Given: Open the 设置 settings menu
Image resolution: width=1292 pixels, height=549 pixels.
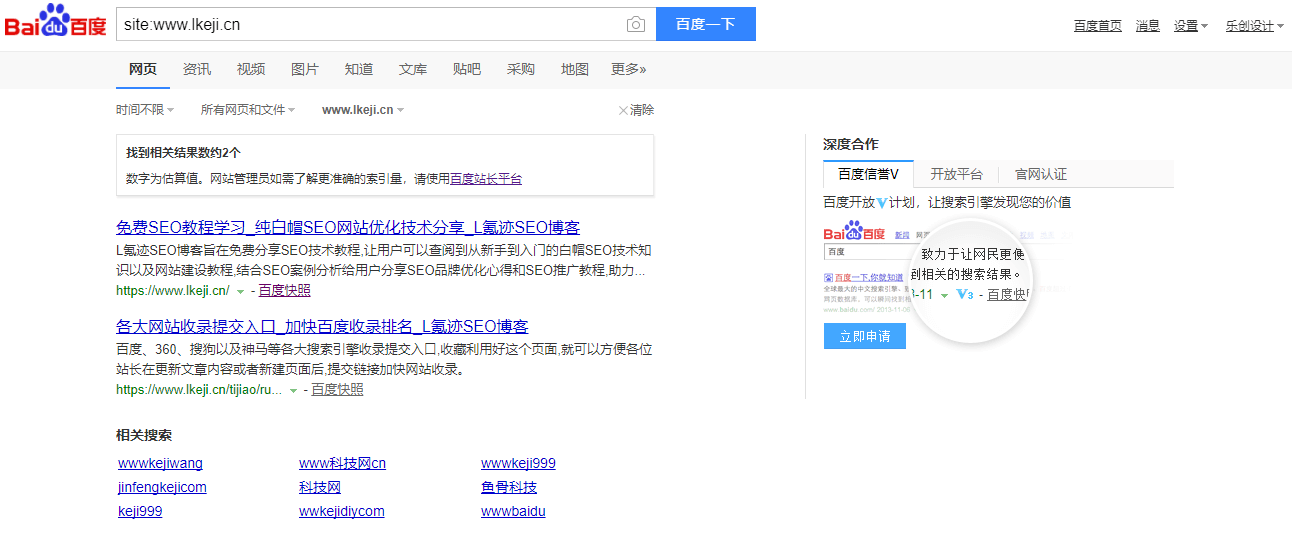Looking at the screenshot, I should click(x=1190, y=26).
